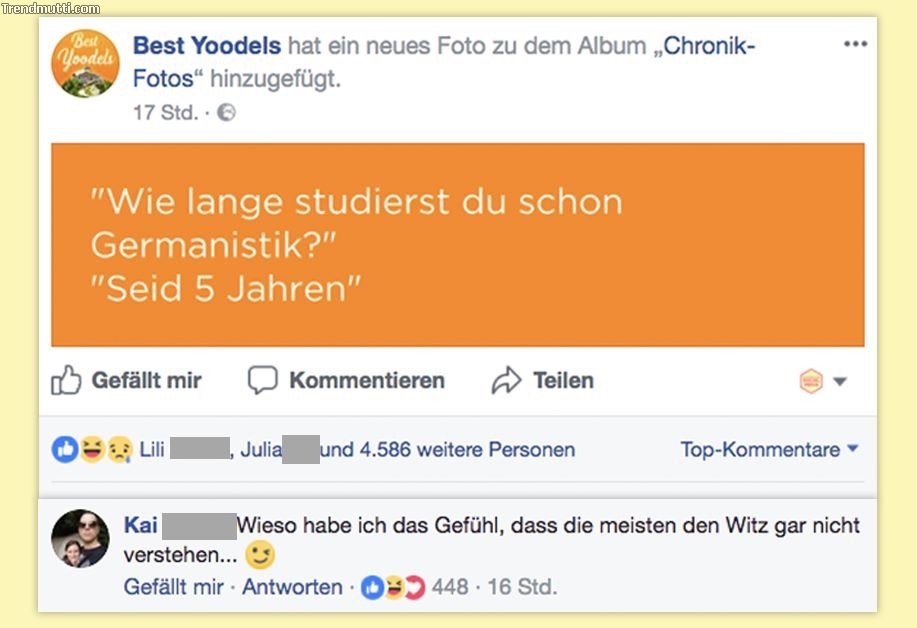Click the post's reaction emoji summary icons

tap(92, 450)
